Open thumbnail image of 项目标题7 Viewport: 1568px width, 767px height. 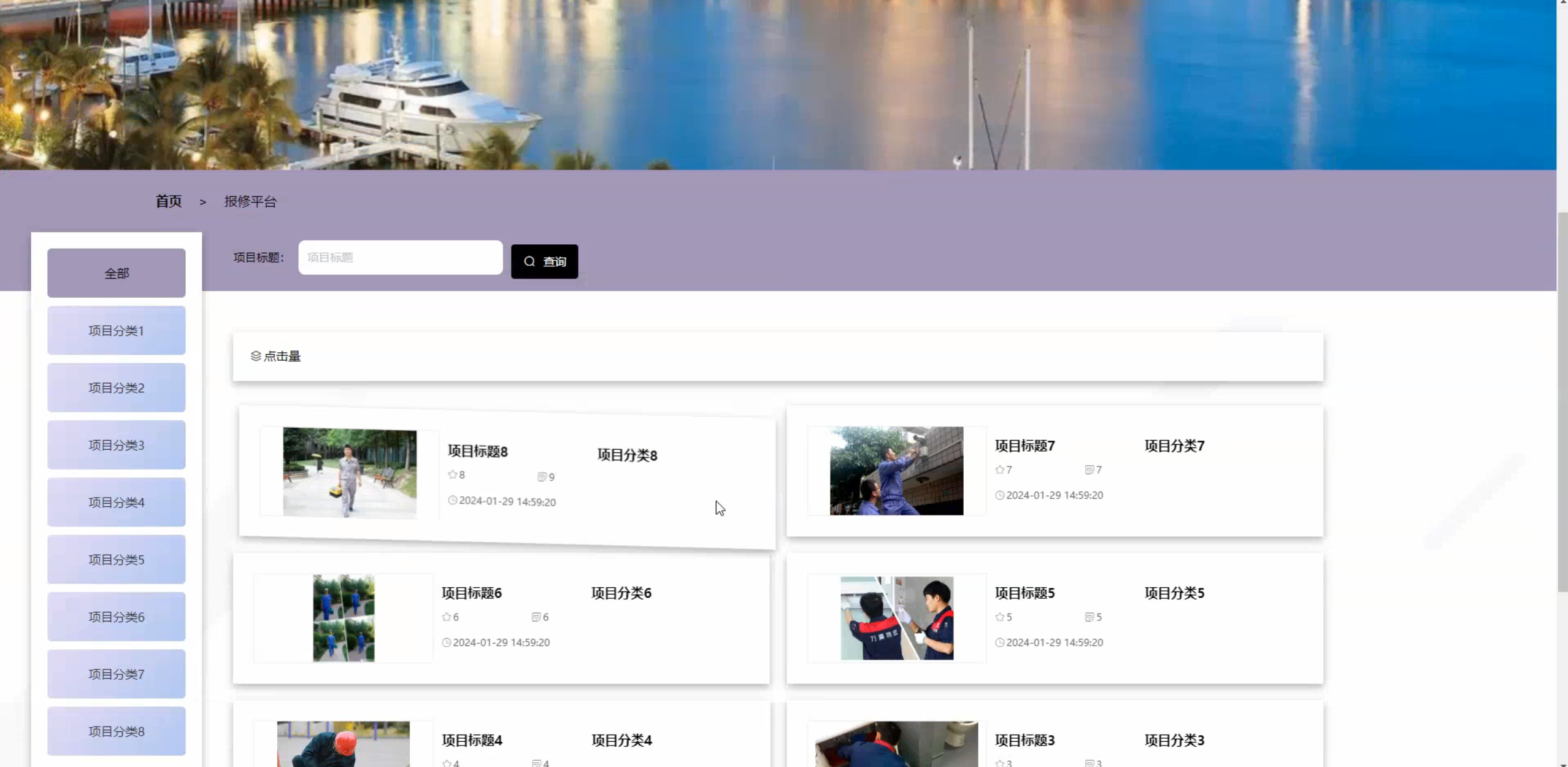(x=896, y=471)
